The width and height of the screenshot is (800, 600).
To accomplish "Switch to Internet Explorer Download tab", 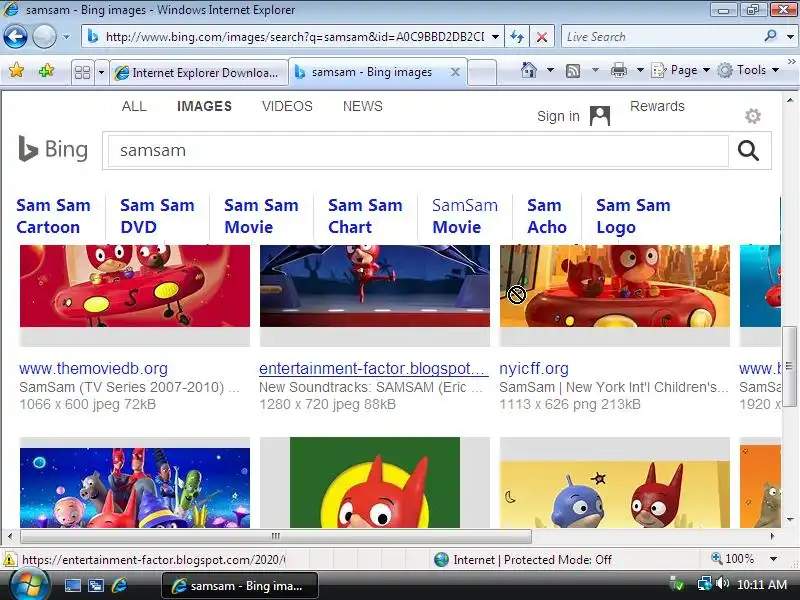I will (x=198, y=72).
